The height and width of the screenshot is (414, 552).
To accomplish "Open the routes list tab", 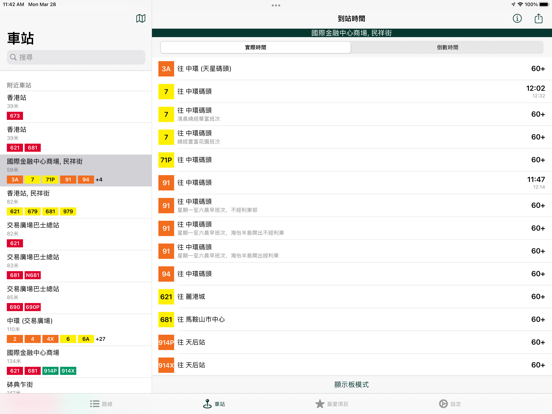I will 101,404.
